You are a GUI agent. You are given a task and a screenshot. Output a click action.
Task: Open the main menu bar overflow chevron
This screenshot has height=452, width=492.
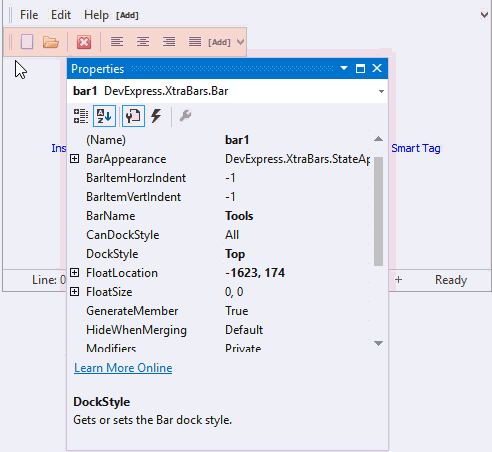click(484, 15)
